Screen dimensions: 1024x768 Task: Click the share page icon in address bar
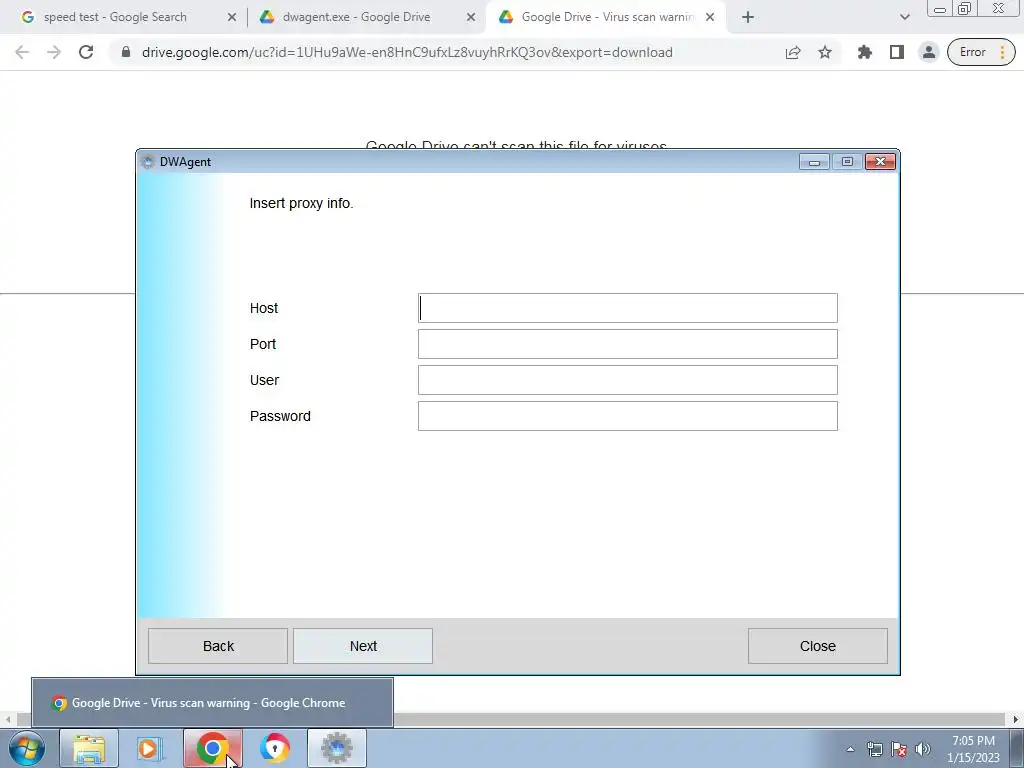coord(793,52)
